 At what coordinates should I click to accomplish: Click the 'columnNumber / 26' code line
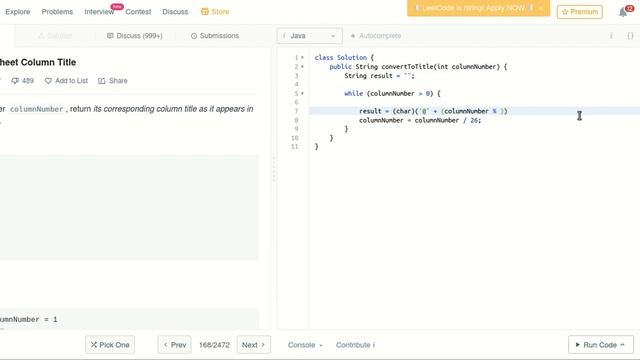(420, 120)
